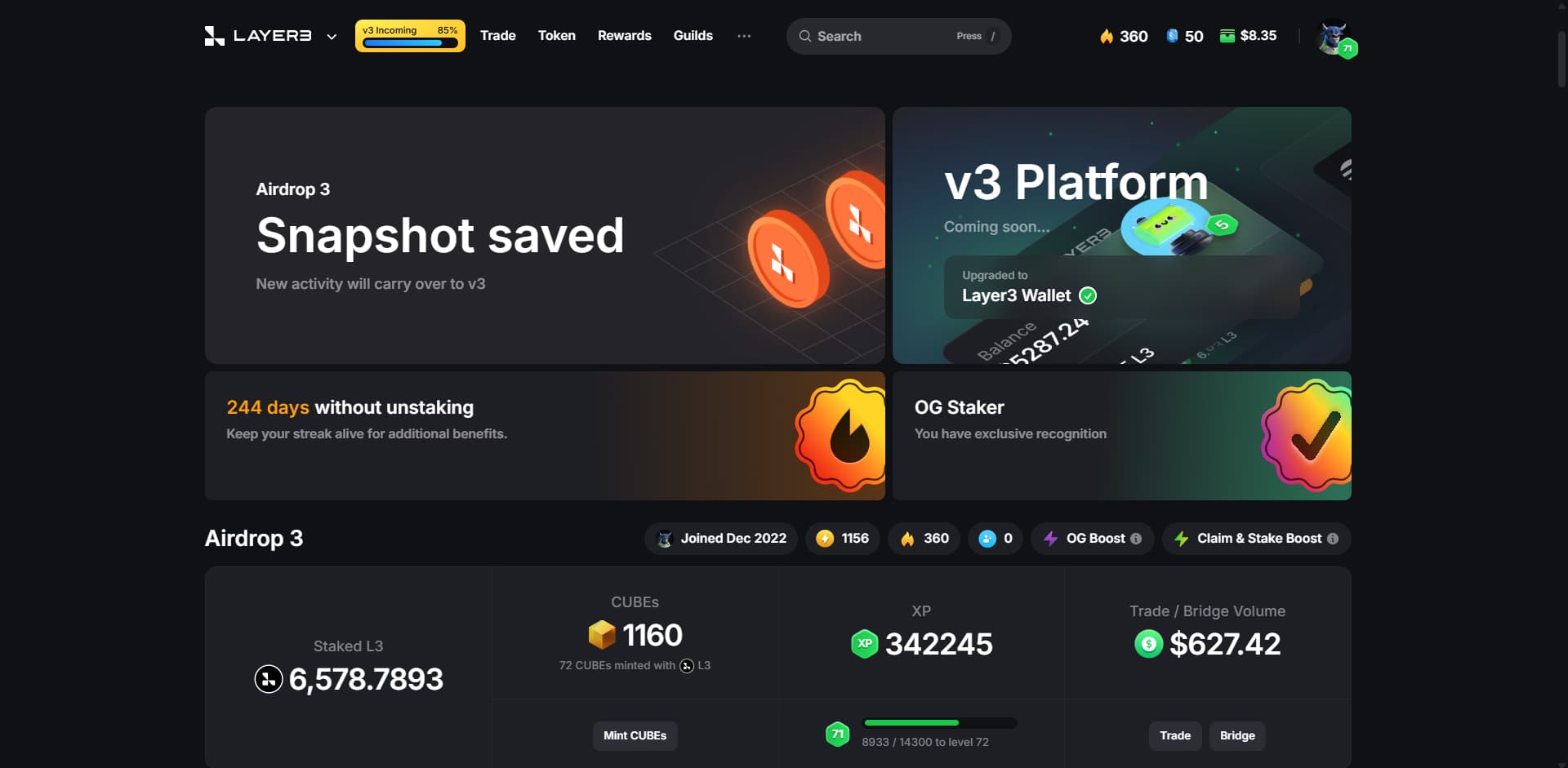Screen dimensions: 1568x768
Task: Click the blue gem 50 icon
Action: 1172,36
